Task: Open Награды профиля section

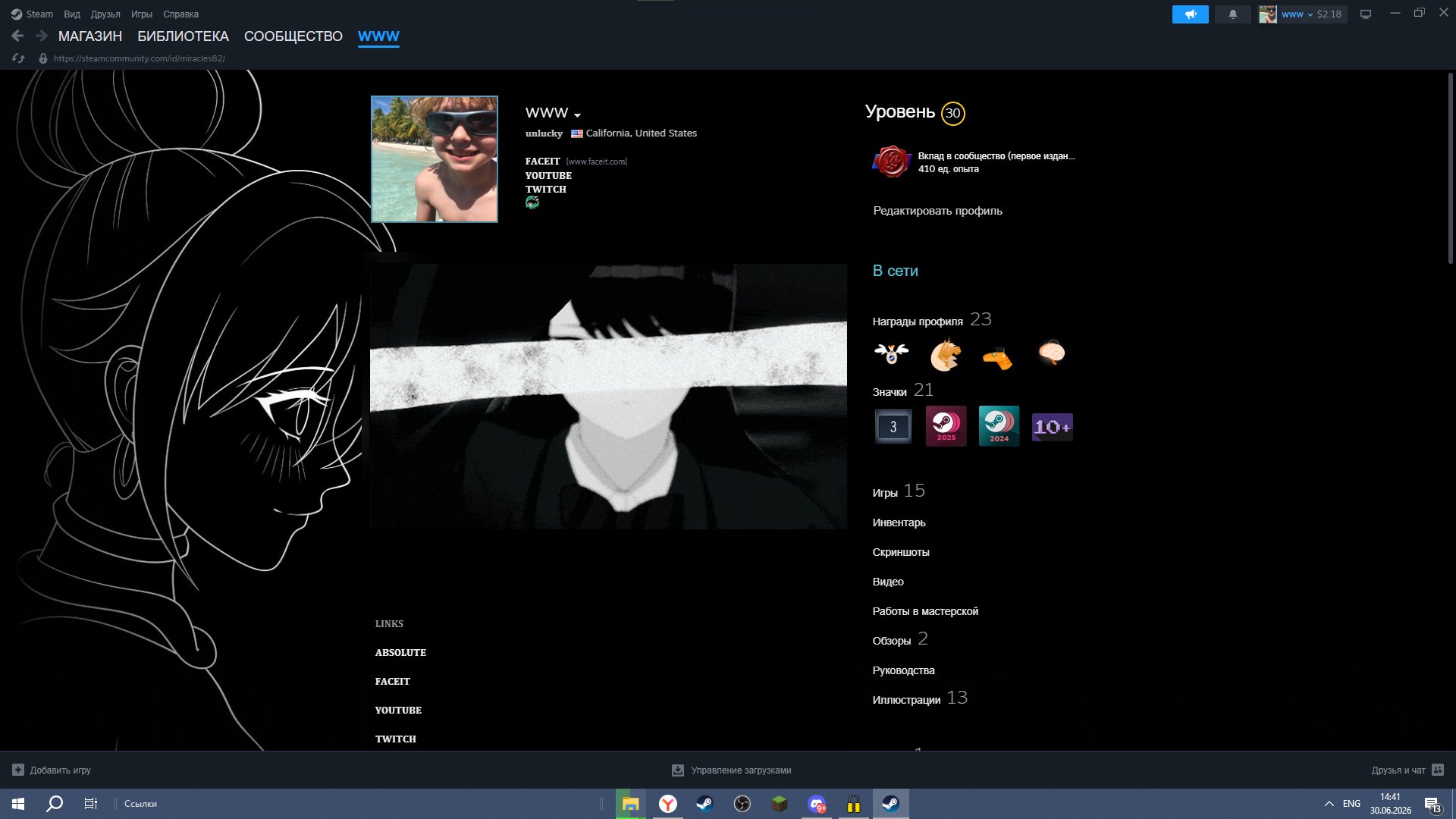Action: [918, 322]
